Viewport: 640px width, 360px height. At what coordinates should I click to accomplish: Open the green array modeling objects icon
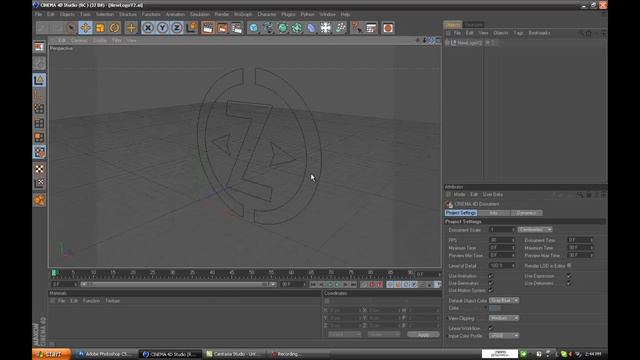tap(297, 28)
